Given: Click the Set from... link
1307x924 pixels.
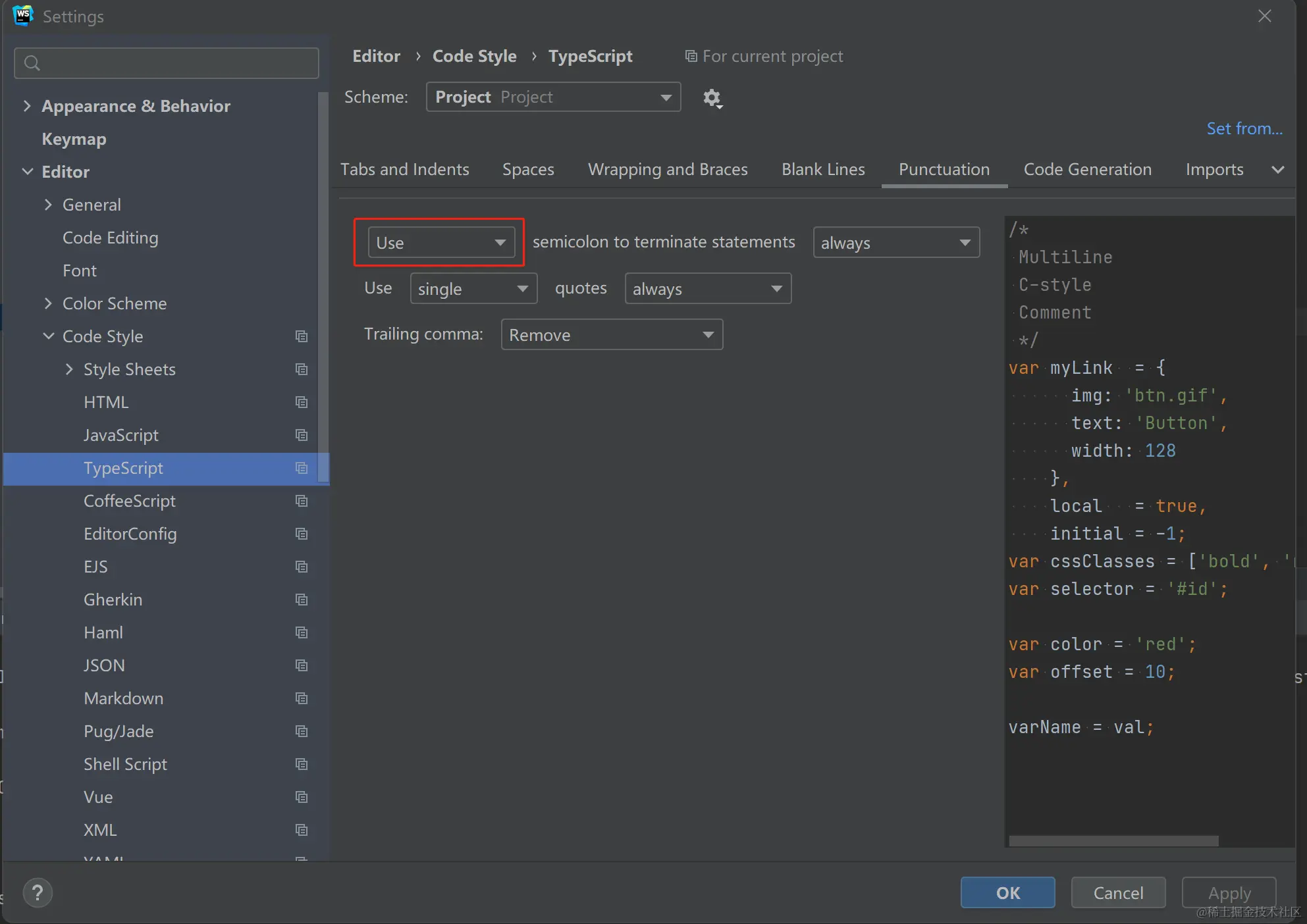Looking at the screenshot, I should pos(1244,128).
